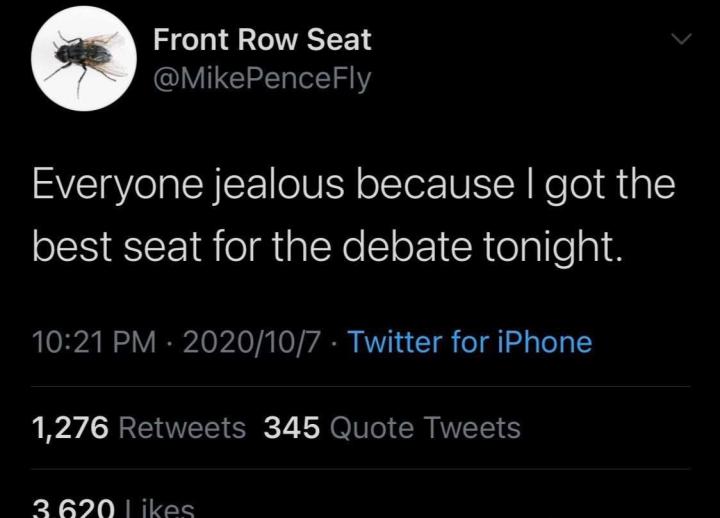View the 1,276 retweets count
Screen dimensions: 720x518
(71, 428)
